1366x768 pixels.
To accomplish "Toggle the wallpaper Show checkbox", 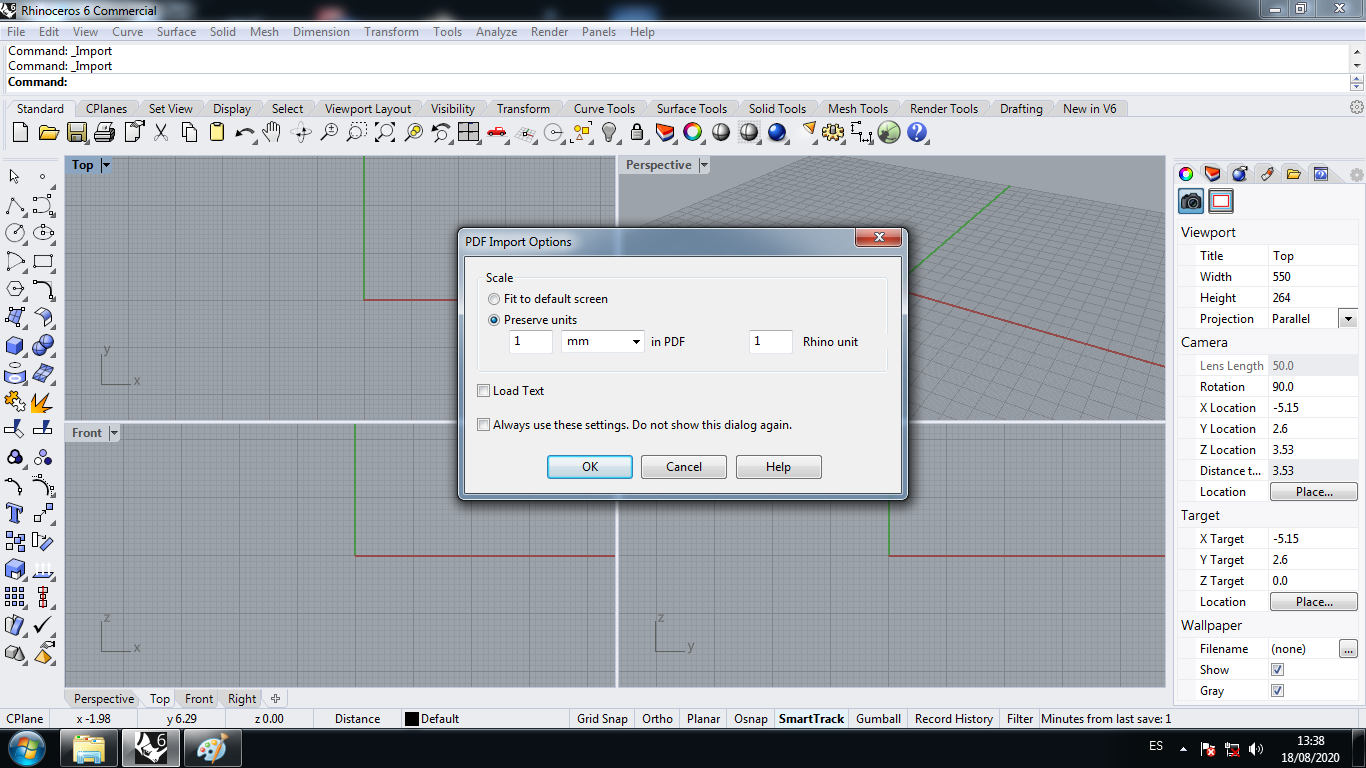I will (x=1277, y=670).
